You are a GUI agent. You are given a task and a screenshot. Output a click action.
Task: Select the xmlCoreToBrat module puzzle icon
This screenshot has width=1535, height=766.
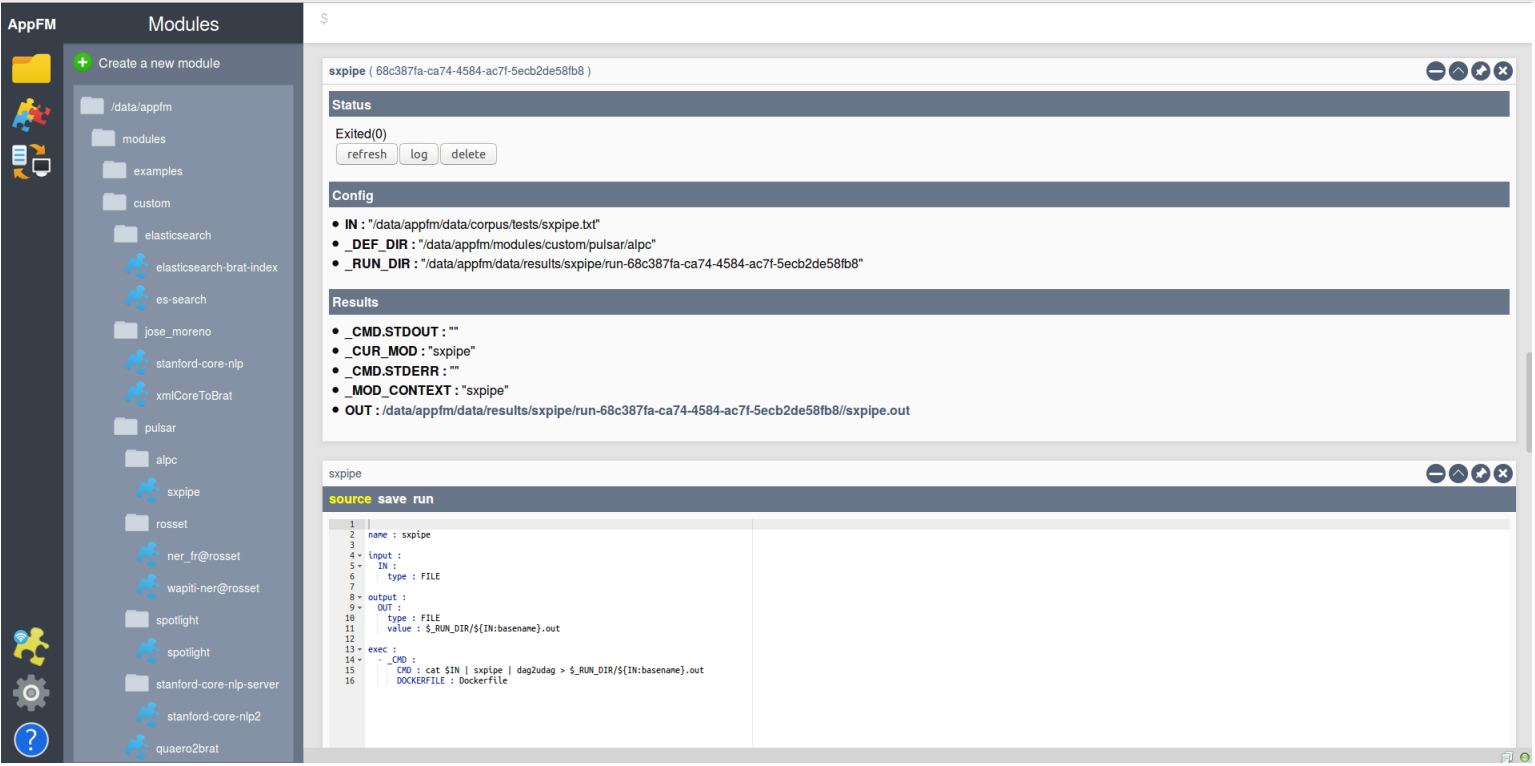137,394
